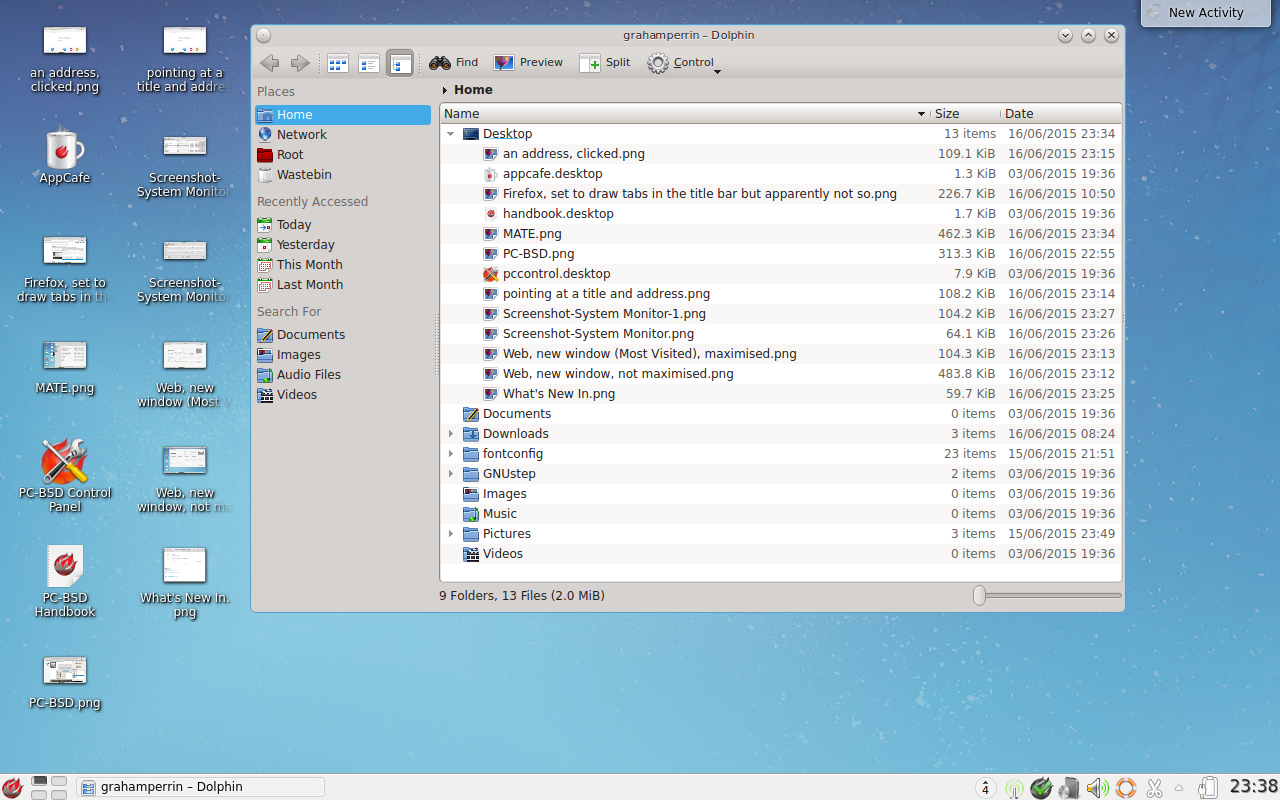1280x800 pixels.
Task: Expand the fontconfig folder
Action: pos(451,454)
